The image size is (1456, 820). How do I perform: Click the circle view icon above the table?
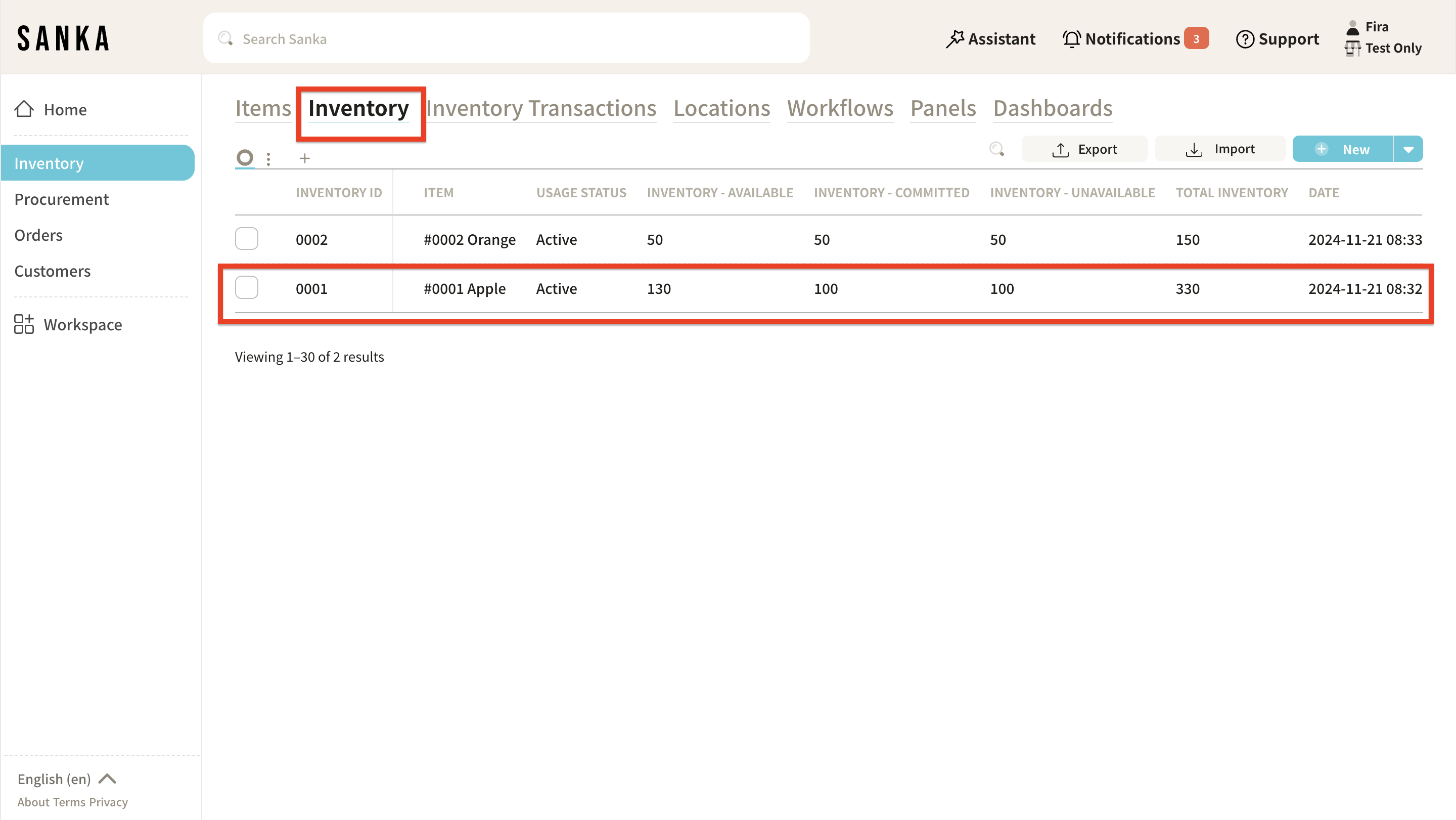(x=245, y=157)
